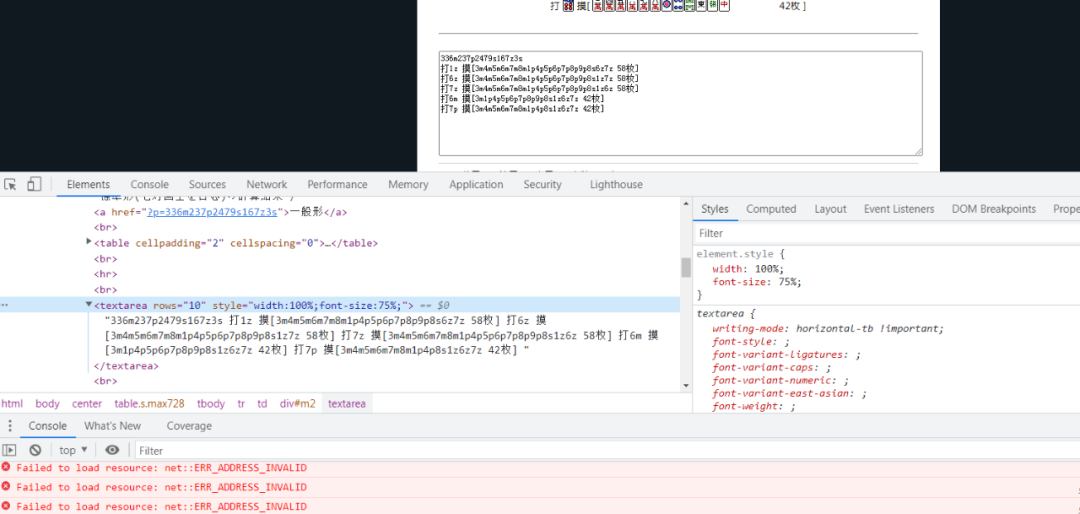Select html in the breadcrumb bar
Viewport: 1080px width, 514px height.
[12, 404]
